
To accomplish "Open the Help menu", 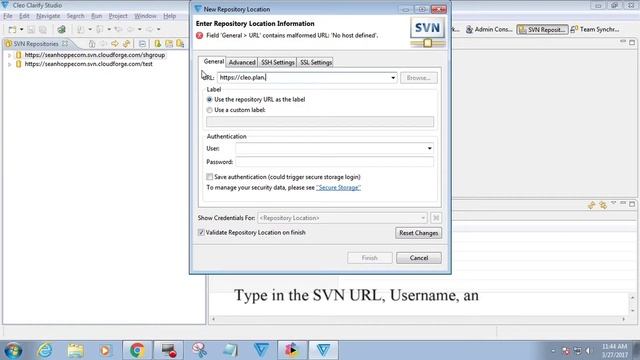I will click(x=169, y=16).
